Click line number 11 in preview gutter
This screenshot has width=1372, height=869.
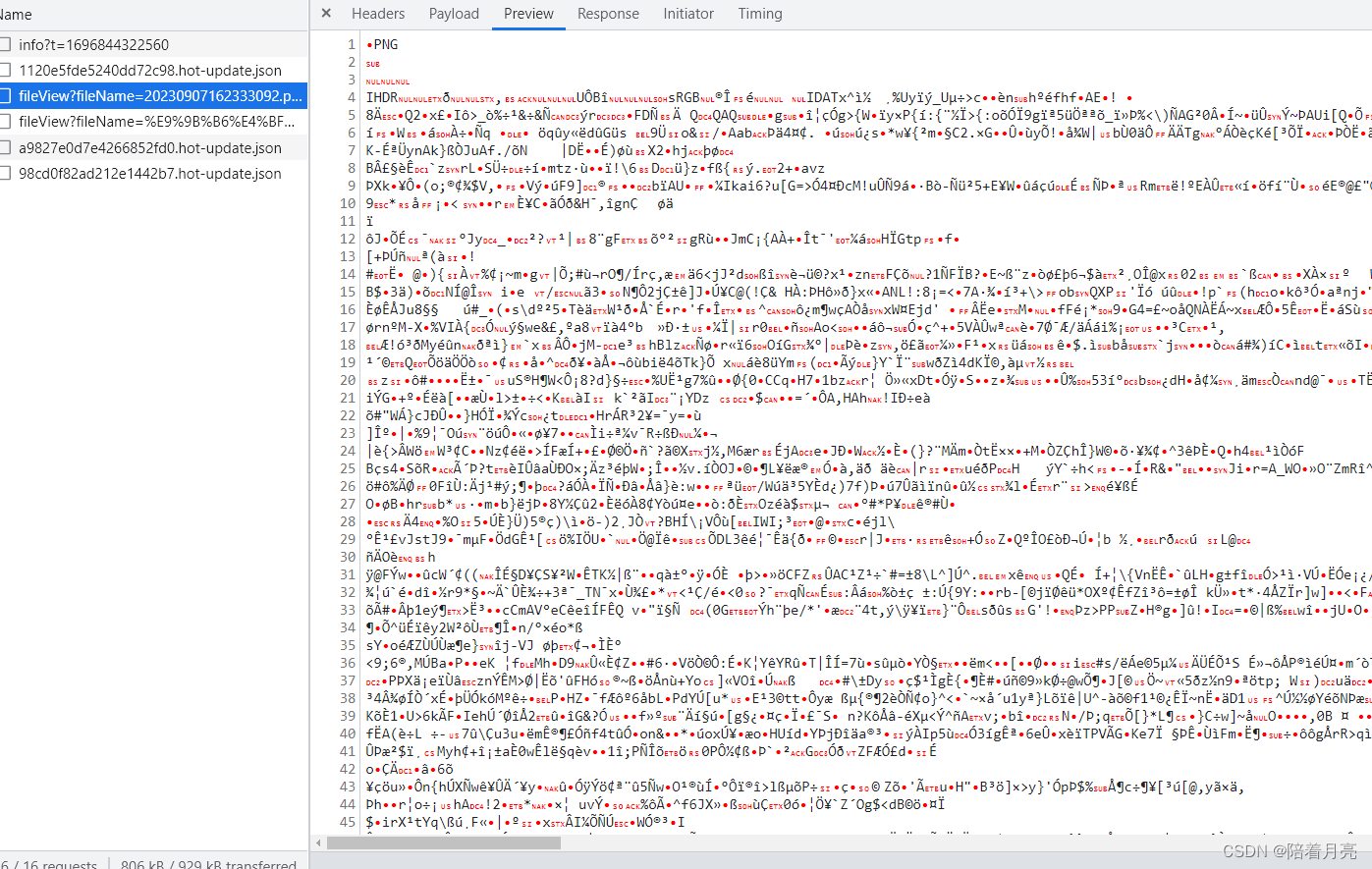[348, 221]
